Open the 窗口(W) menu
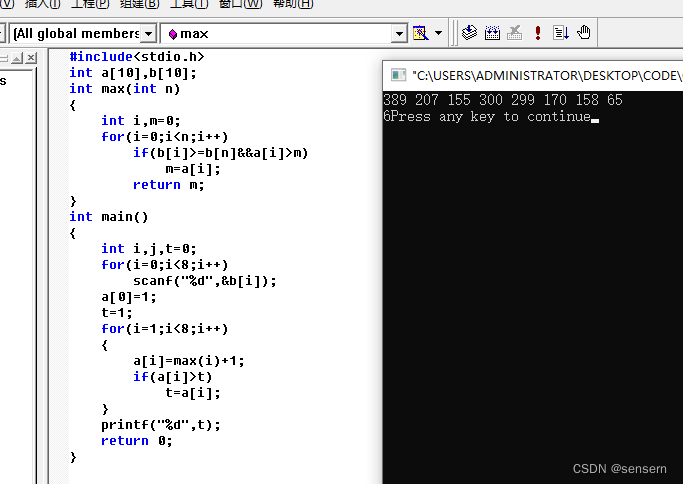The width and height of the screenshot is (683, 484). 240,4
